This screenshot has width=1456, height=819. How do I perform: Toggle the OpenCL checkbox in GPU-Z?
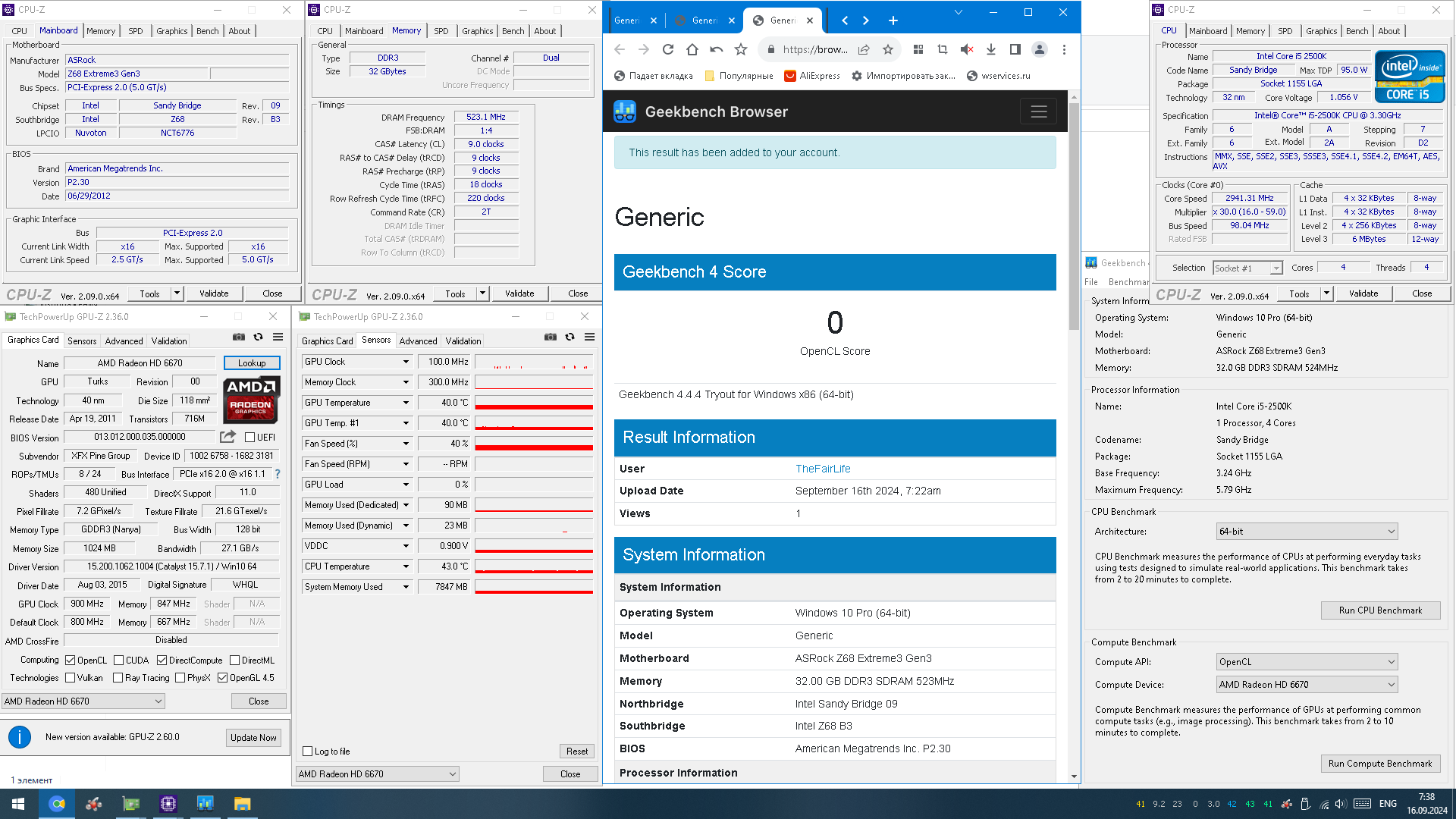point(71,661)
